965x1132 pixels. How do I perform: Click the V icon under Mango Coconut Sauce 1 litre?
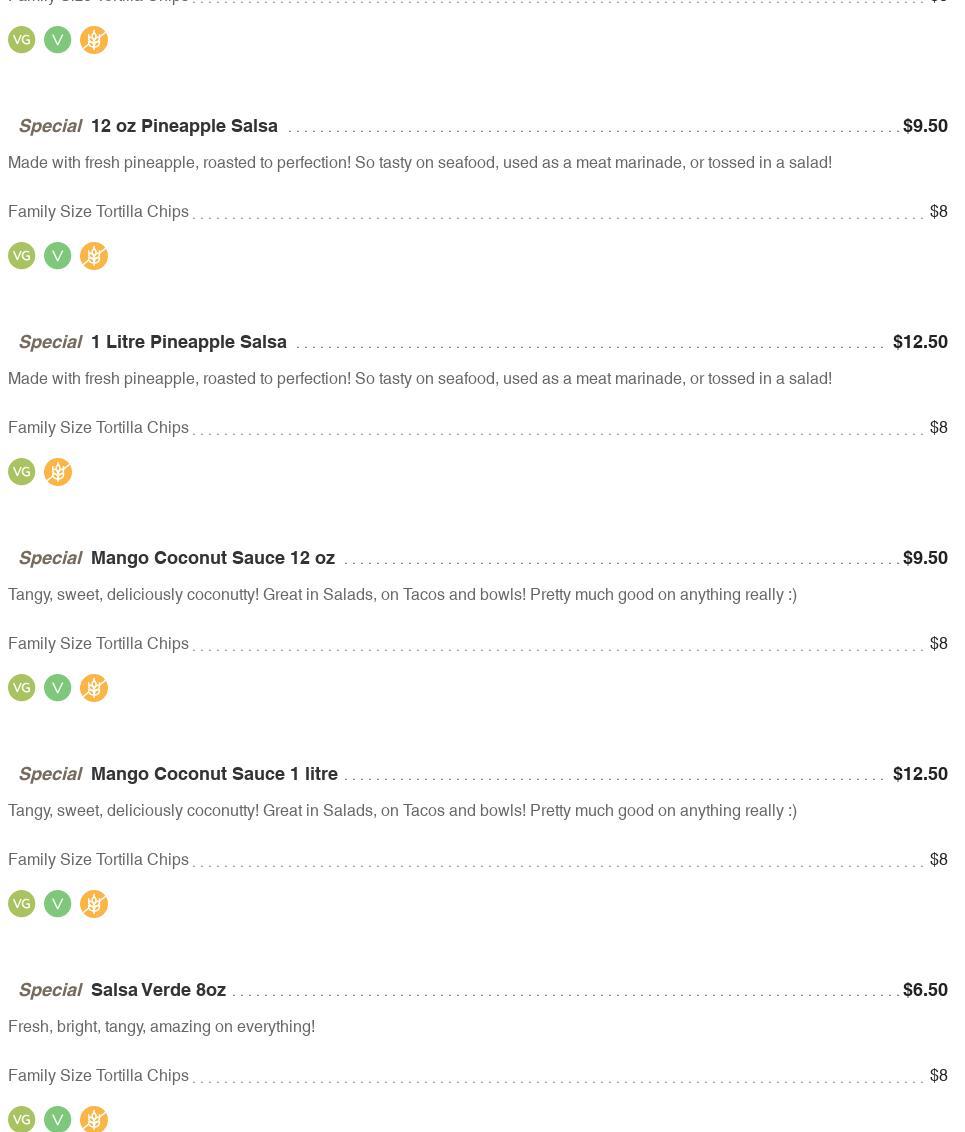pyautogui.click(x=58, y=904)
